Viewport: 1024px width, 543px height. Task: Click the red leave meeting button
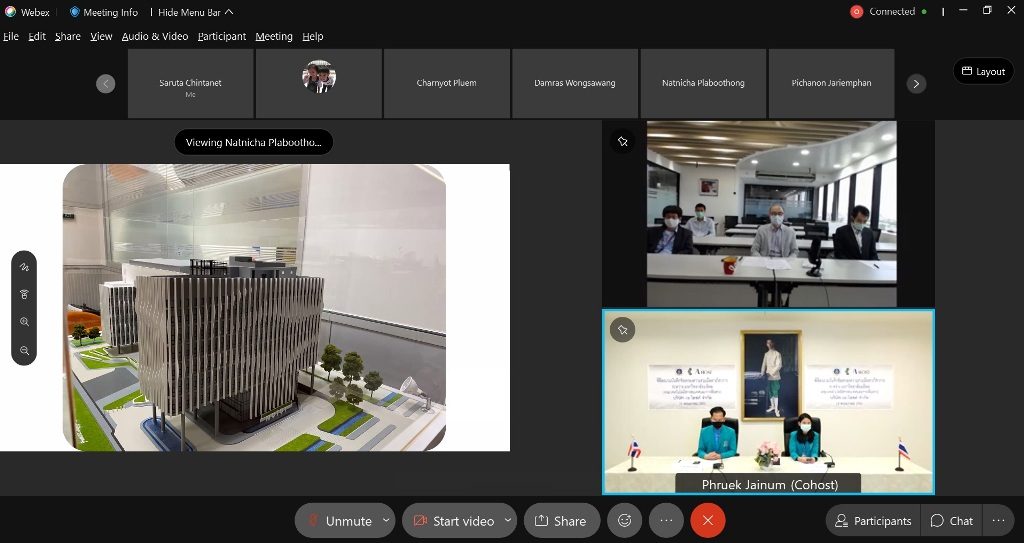click(708, 521)
